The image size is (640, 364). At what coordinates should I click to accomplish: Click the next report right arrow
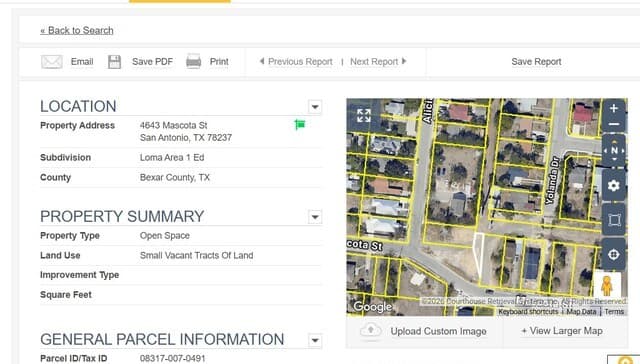coord(404,61)
